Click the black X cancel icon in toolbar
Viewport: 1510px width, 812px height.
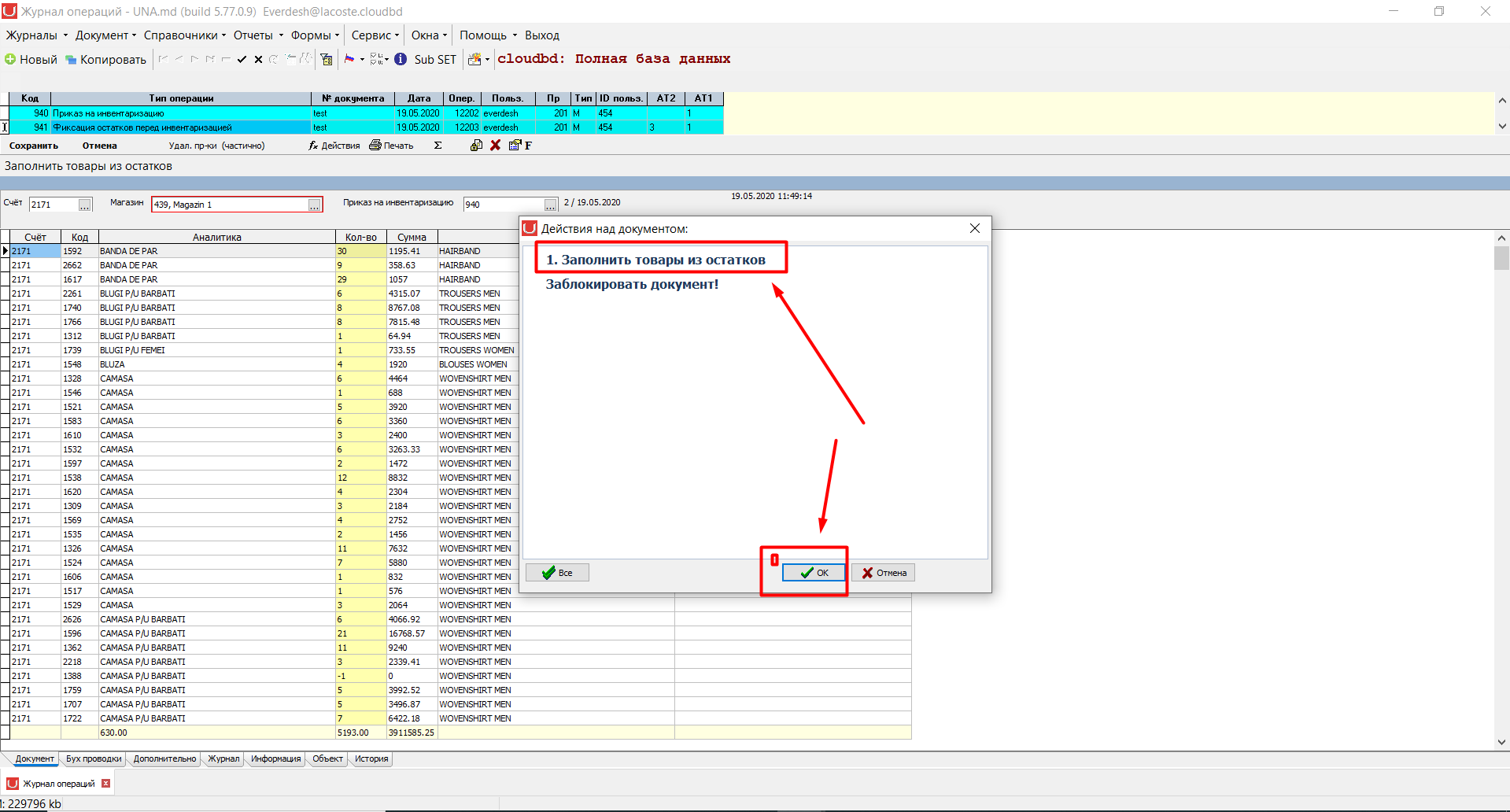258,59
